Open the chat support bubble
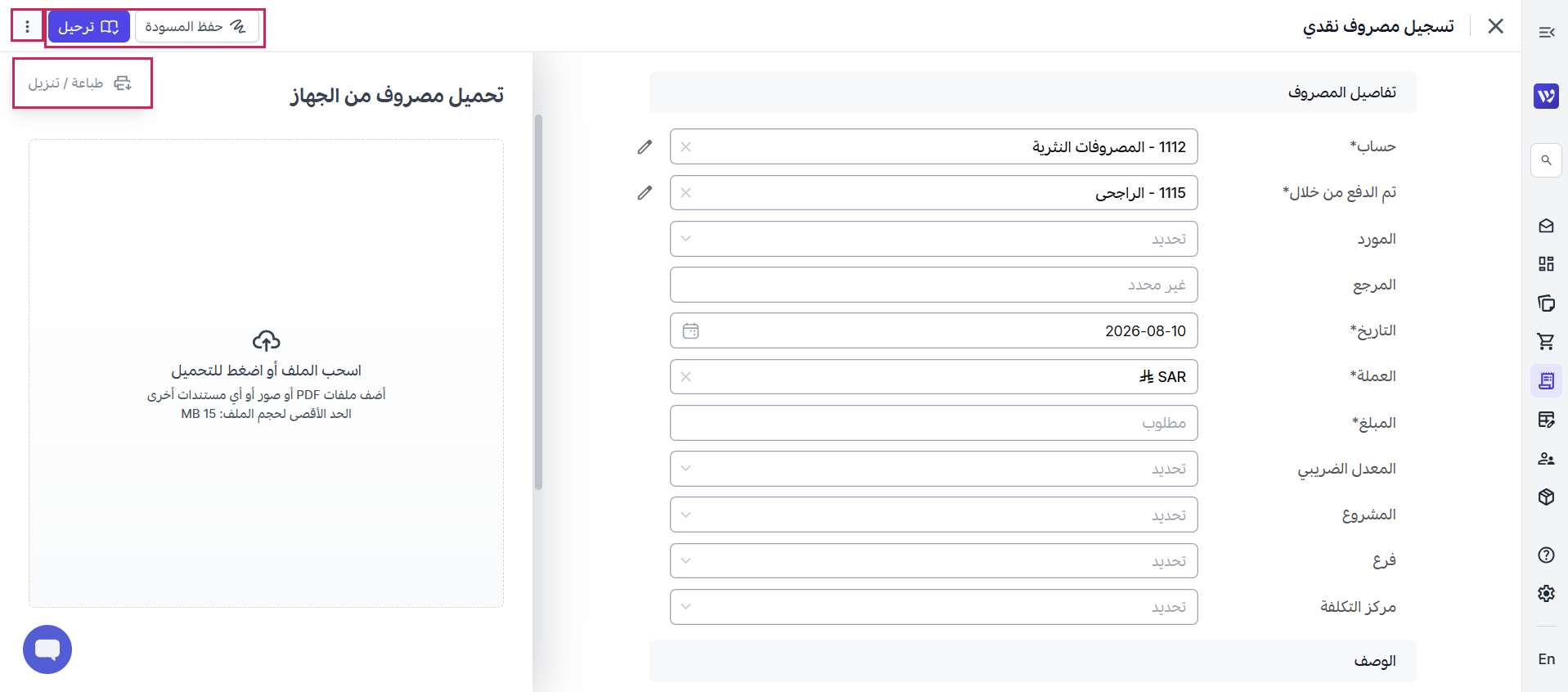The image size is (1568, 692). pos(47,649)
